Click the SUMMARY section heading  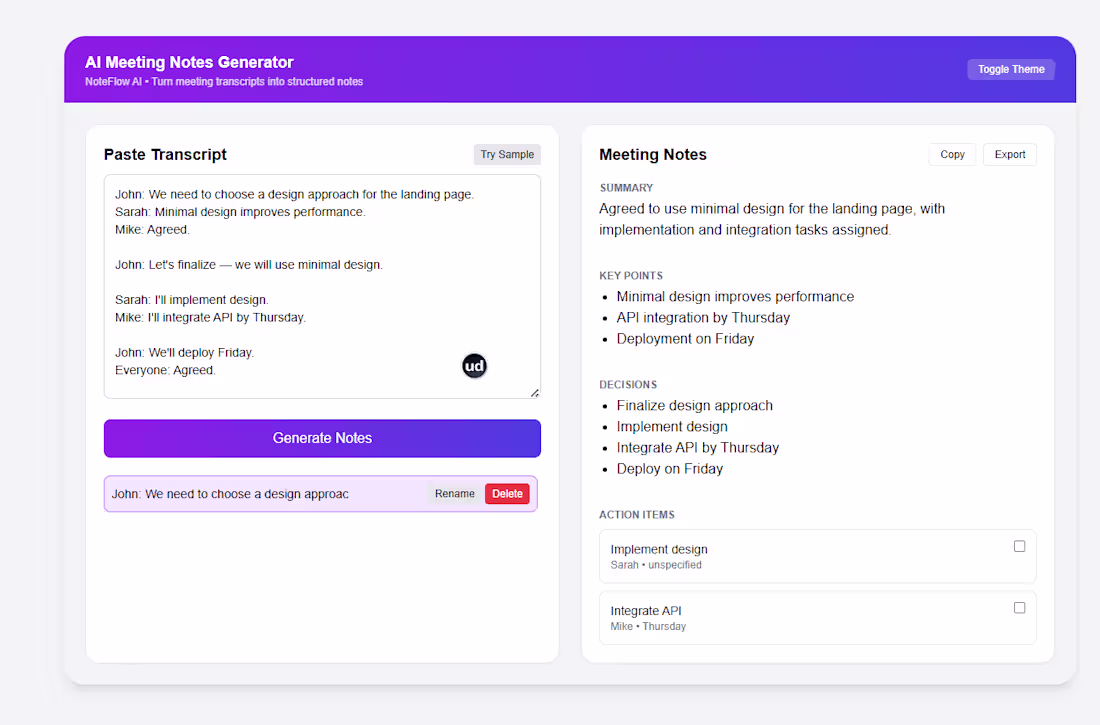626,187
